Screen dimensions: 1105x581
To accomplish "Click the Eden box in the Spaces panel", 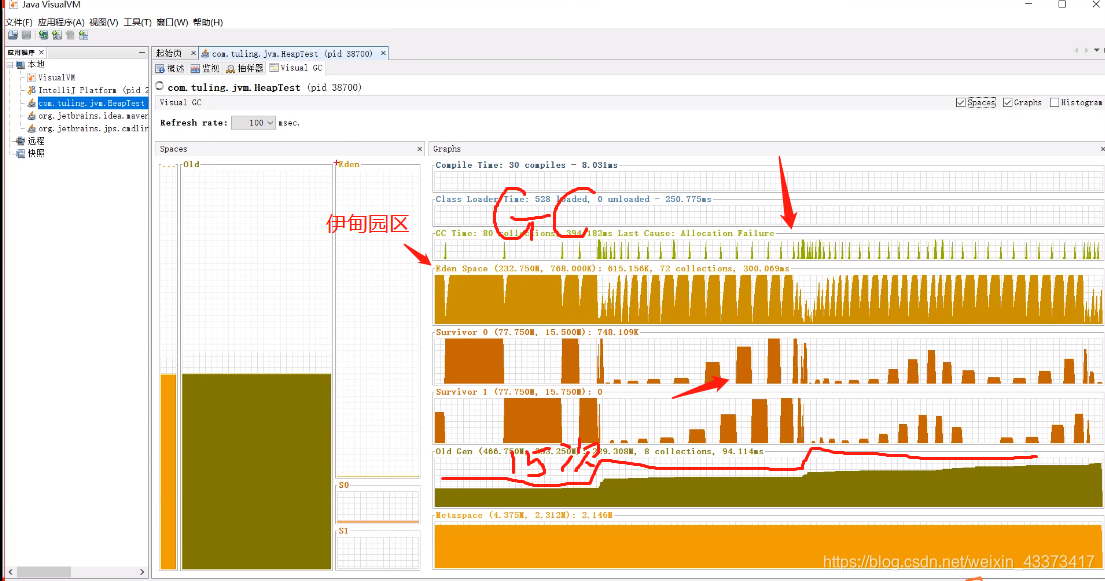I will coord(378,322).
